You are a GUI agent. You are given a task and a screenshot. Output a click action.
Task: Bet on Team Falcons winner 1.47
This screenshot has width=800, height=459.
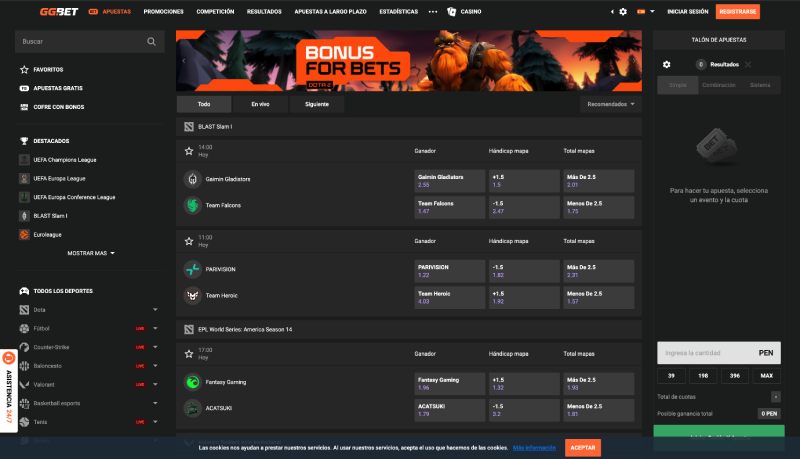pyautogui.click(x=449, y=207)
